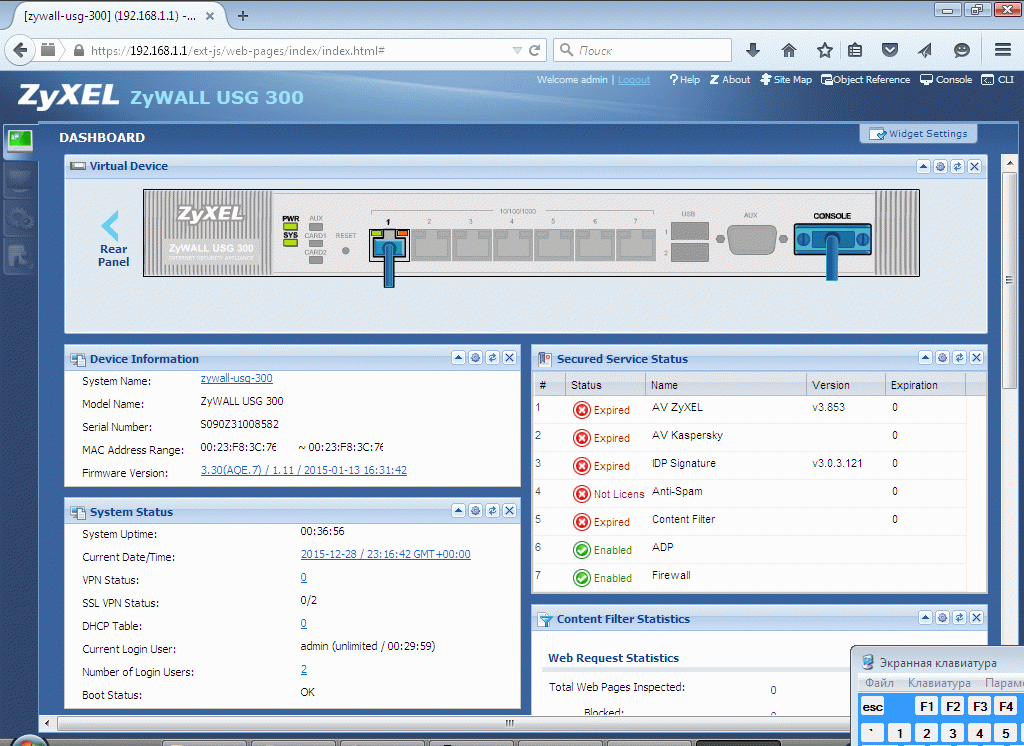The width and height of the screenshot is (1024, 746).
Task: Refresh the Device Information widget
Action: pos(492,357)
